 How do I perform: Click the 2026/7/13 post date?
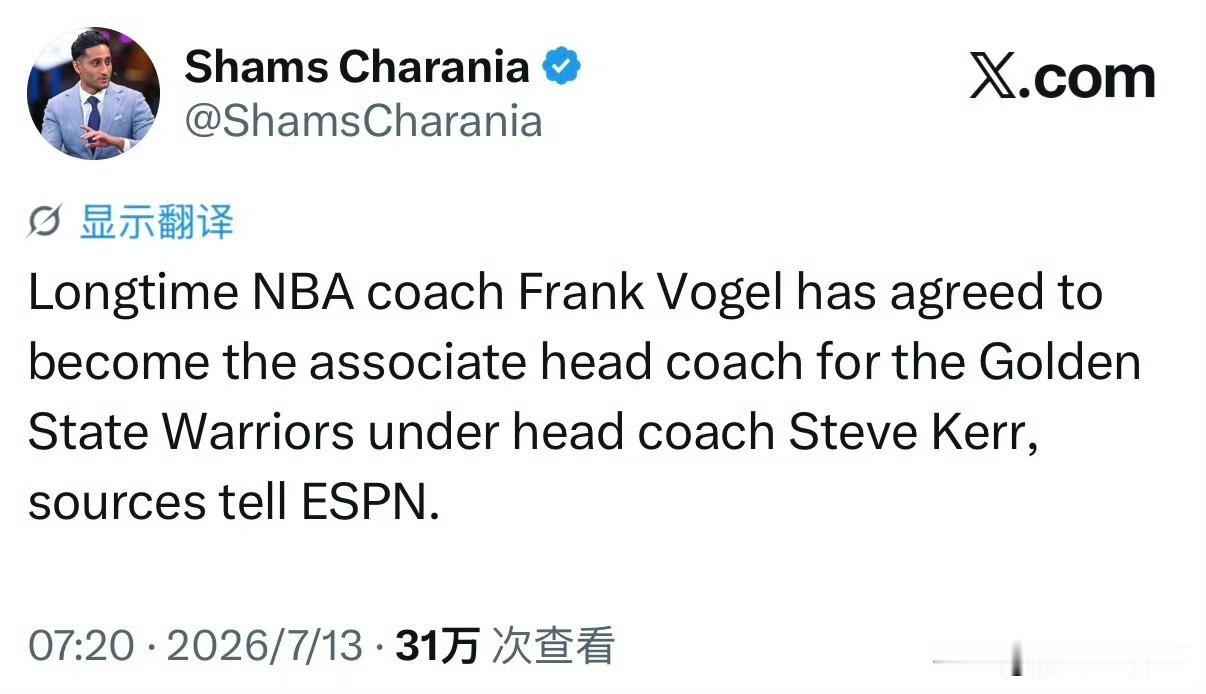point(264,646)
